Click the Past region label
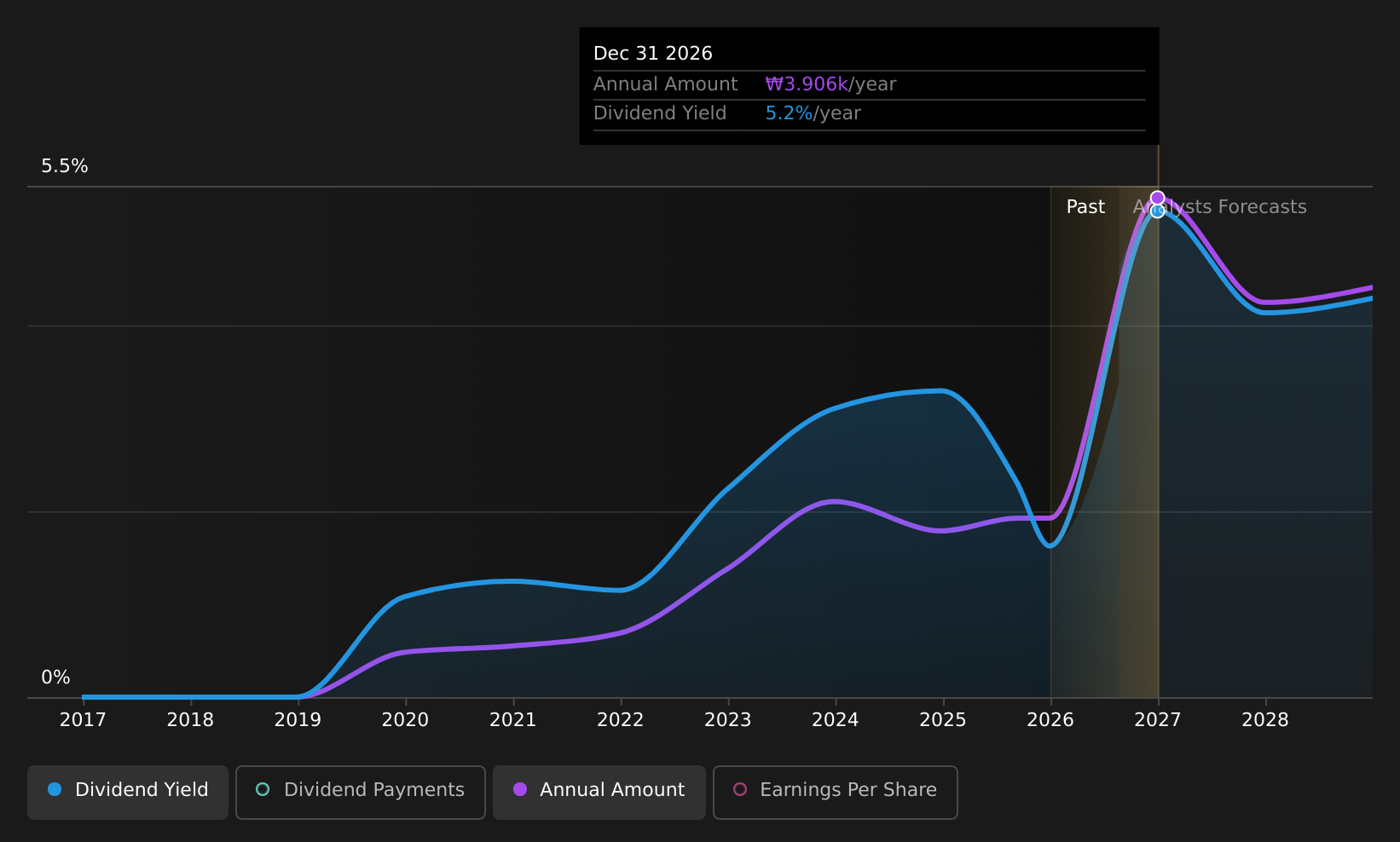Image resolution: width=1400 pixels, height=842 pixels. pos(1085,207)
